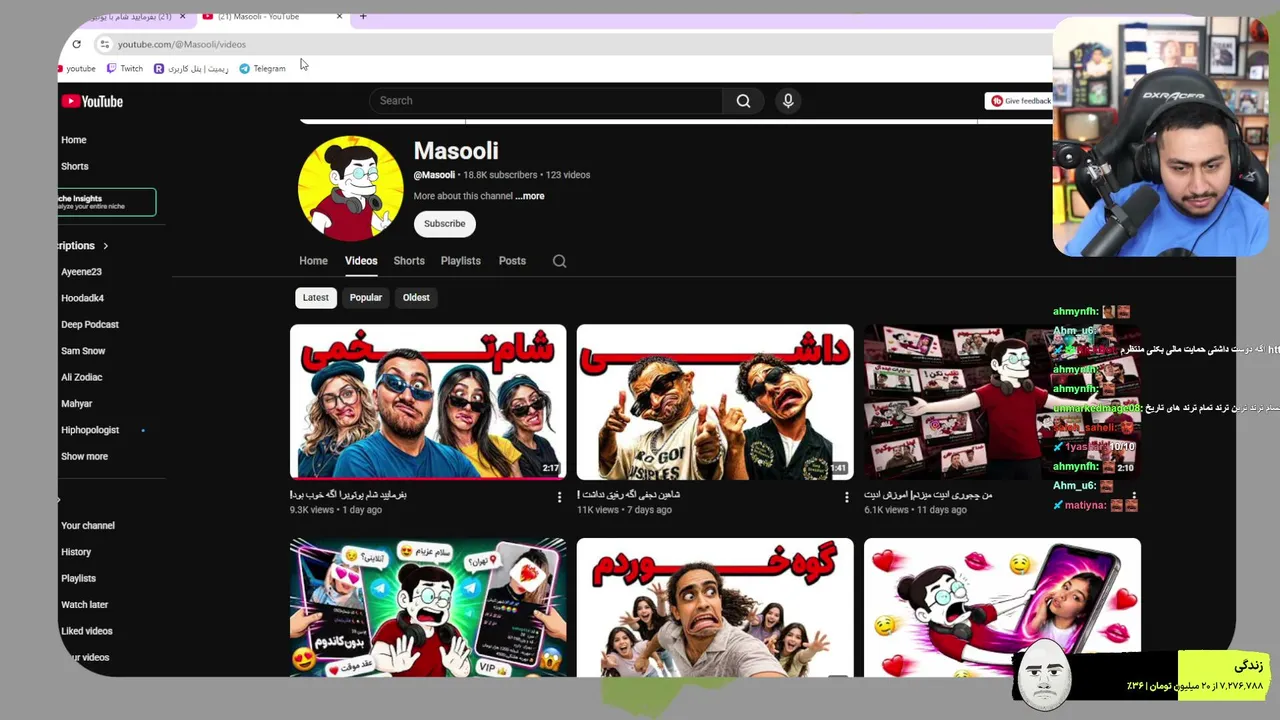Open a new browser tab with plus
The image size is (1280, 720).
pos(363,16)
